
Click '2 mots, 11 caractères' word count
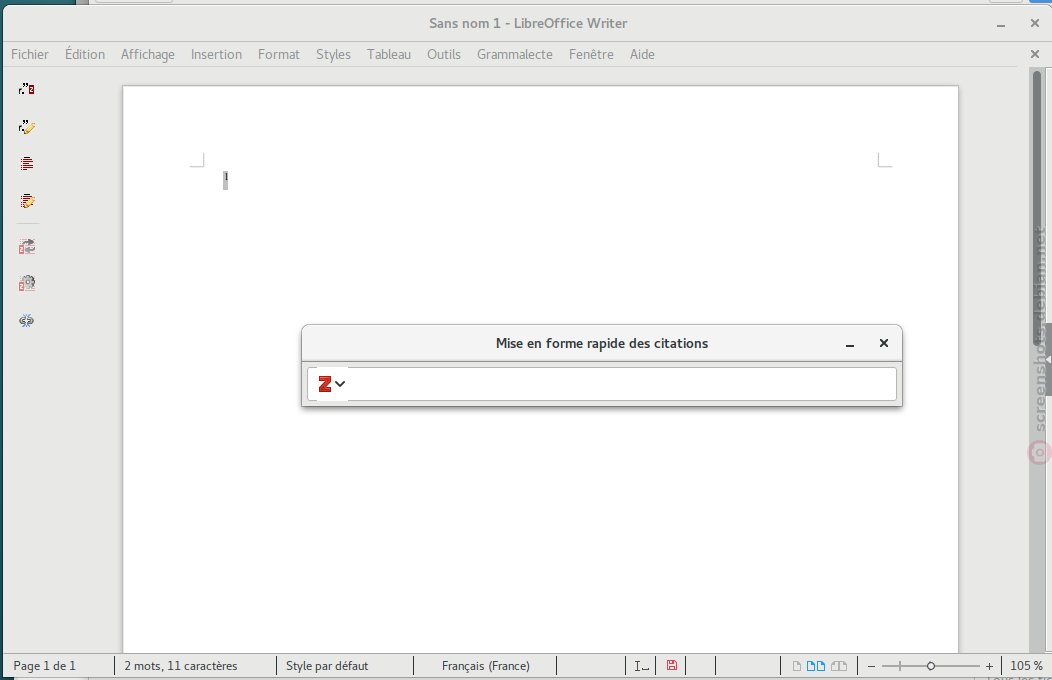[180, 666]
